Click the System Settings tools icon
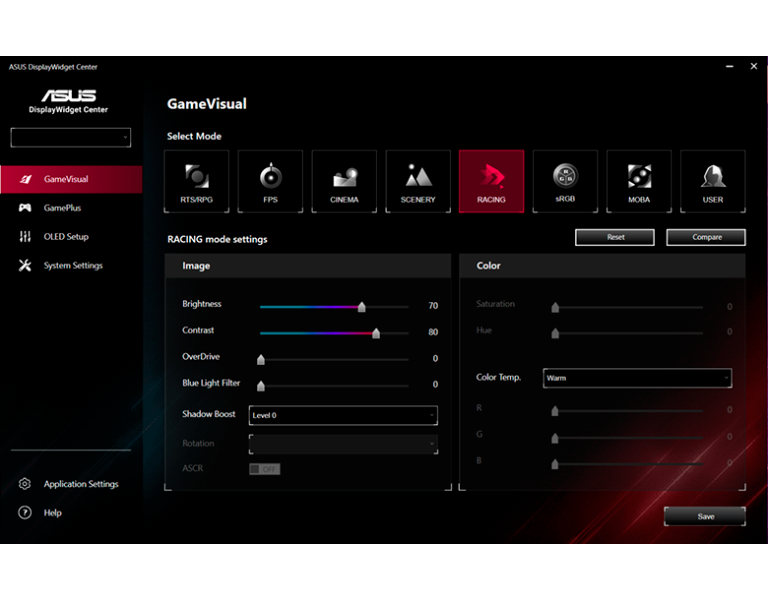 point(25,265)
